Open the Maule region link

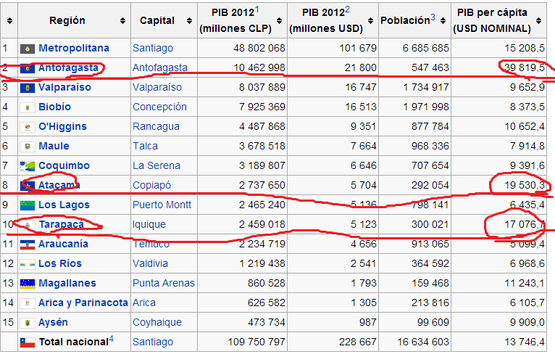click(x=54, y=146)
